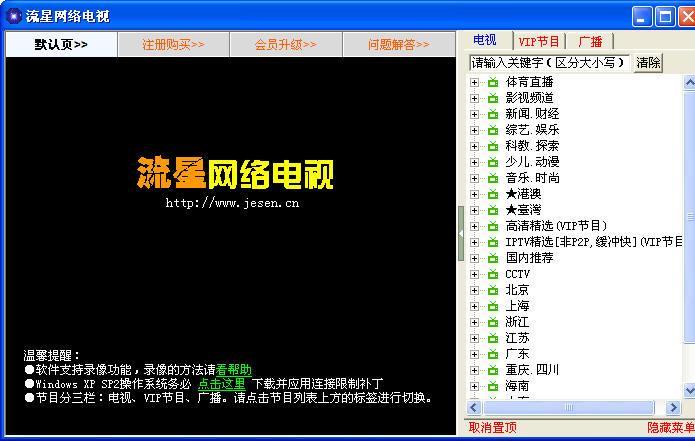The width and height of the screenshot is (695, 441).
Task: Click the channel list scroll down arrow
Action: click(x=689, y=390)
